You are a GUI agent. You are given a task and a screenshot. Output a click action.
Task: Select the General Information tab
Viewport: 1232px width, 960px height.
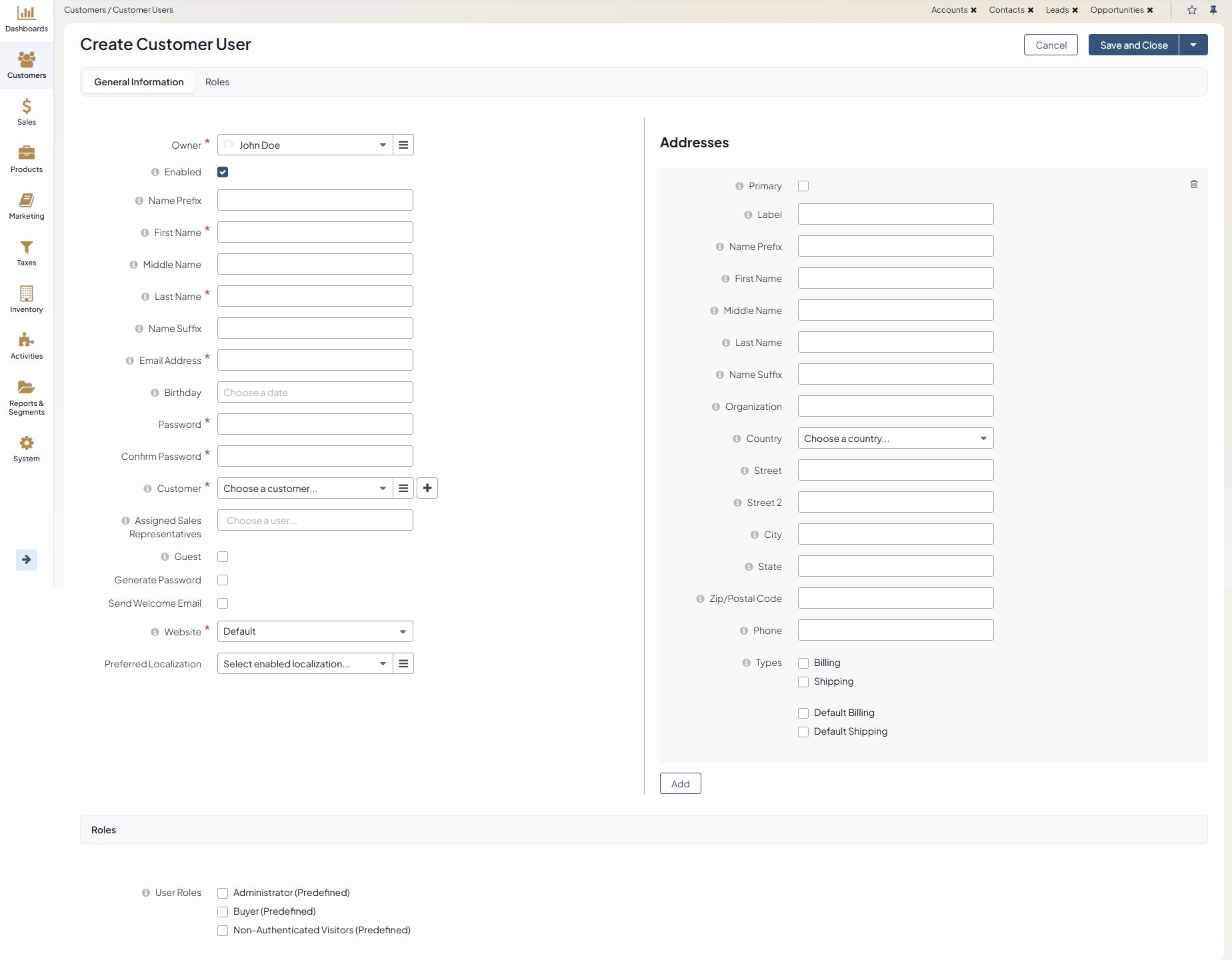click(139, 82)
